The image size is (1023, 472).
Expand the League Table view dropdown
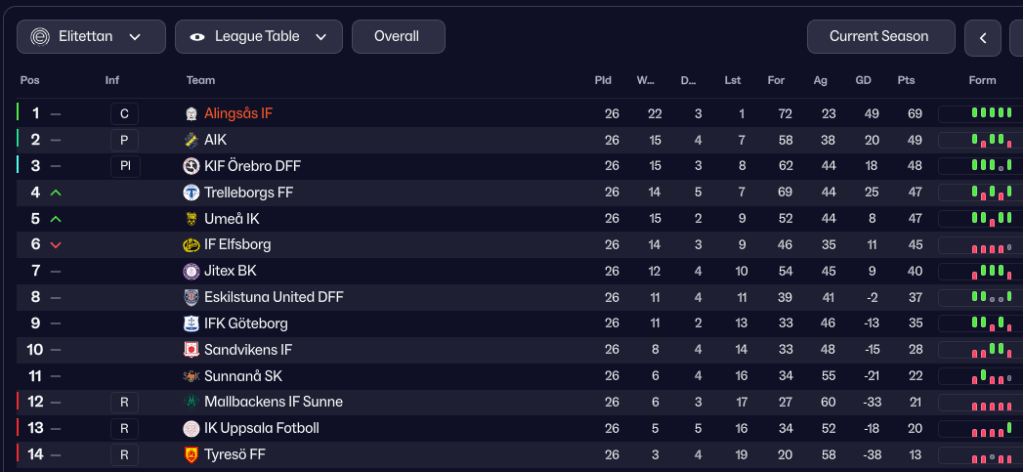[258, 37]
